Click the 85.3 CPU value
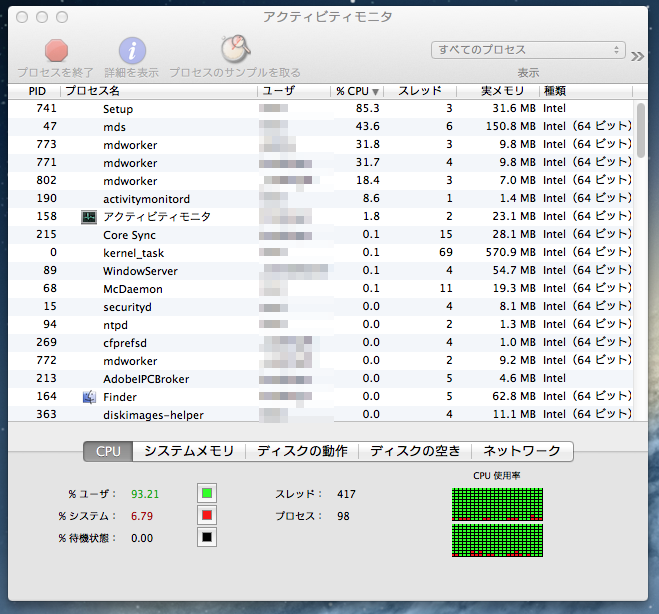This screenshot has height=614, width=659. coord(367,108)
